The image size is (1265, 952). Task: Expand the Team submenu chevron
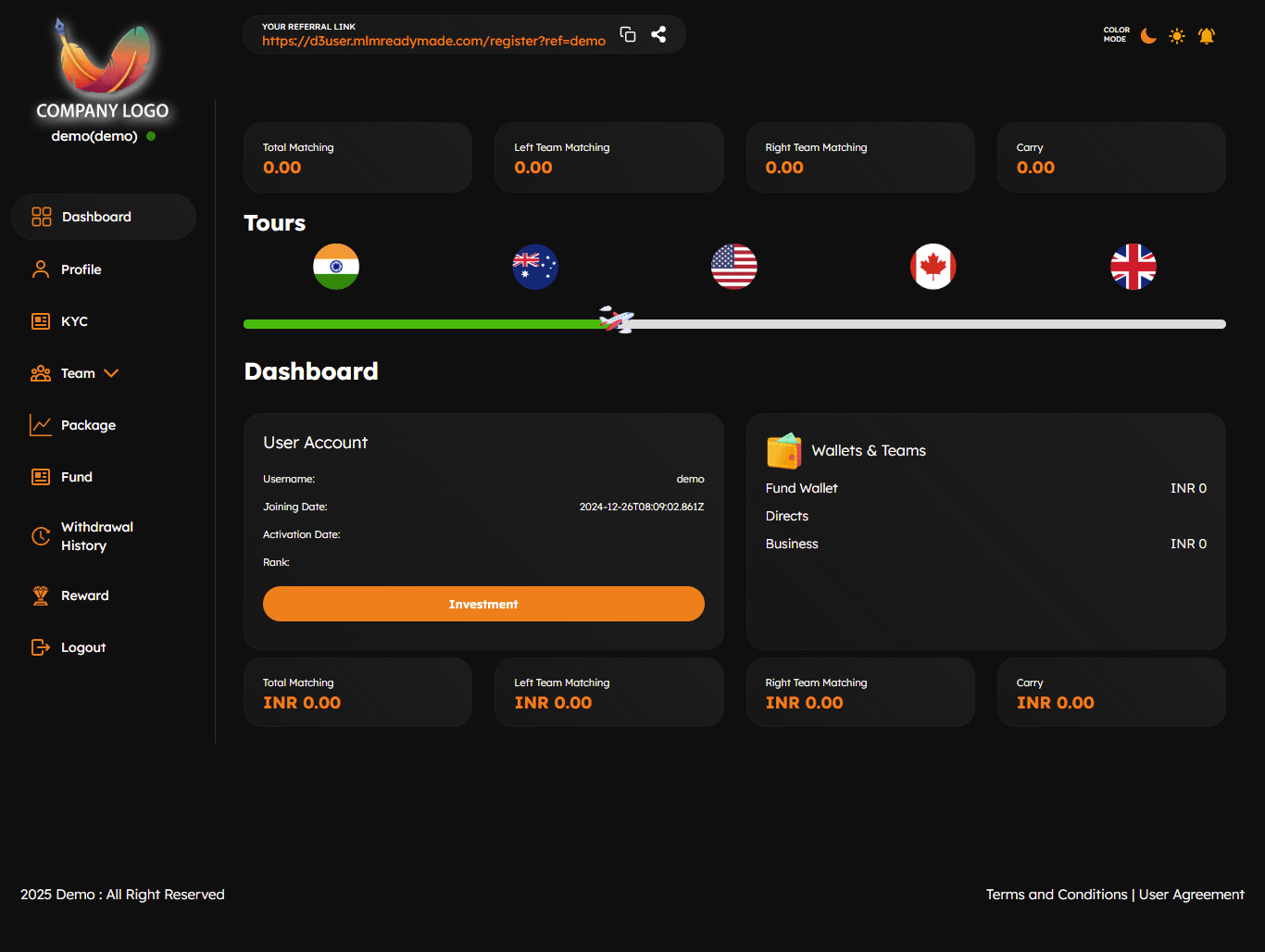(111, 373)
